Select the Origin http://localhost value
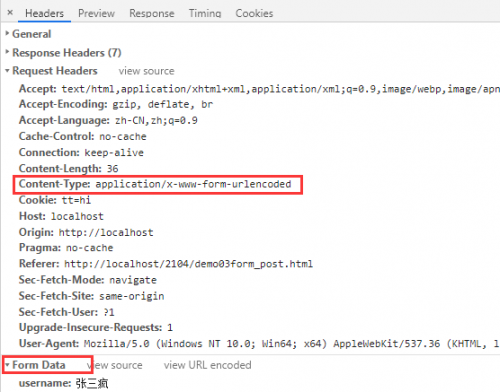The image size is (500, 392). coord(106,232)
